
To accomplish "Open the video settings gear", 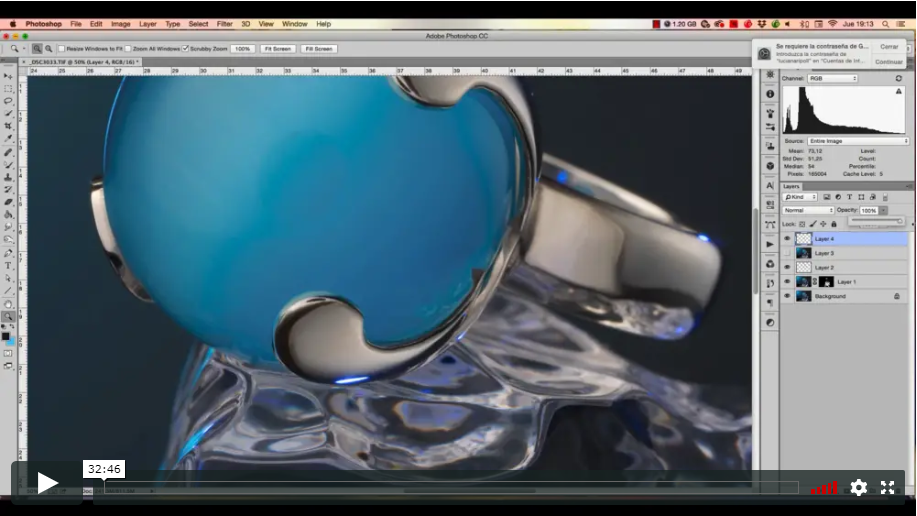I will [x=859, y=487].
